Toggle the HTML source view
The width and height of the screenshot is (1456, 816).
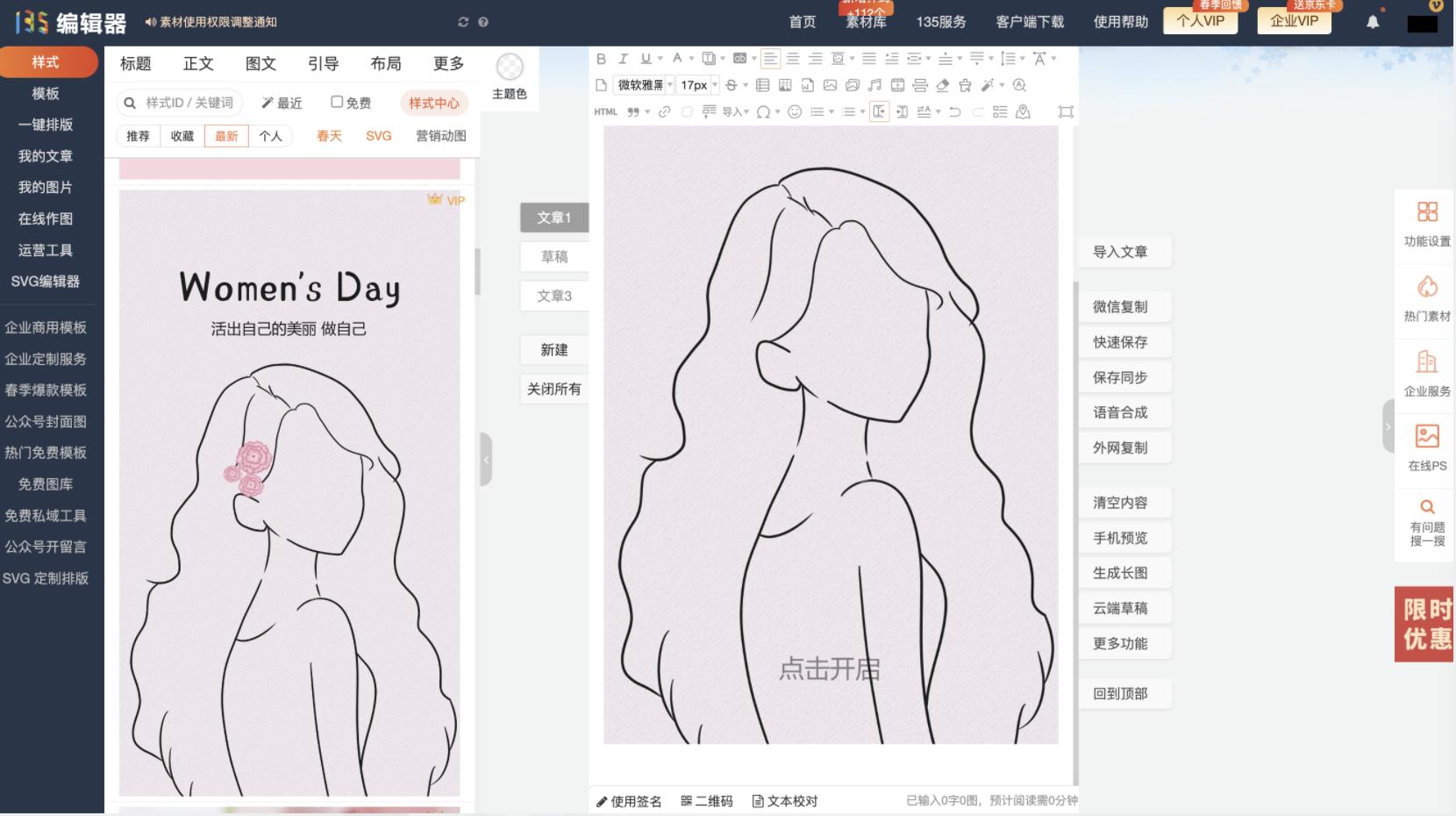[x=605, y=111]
